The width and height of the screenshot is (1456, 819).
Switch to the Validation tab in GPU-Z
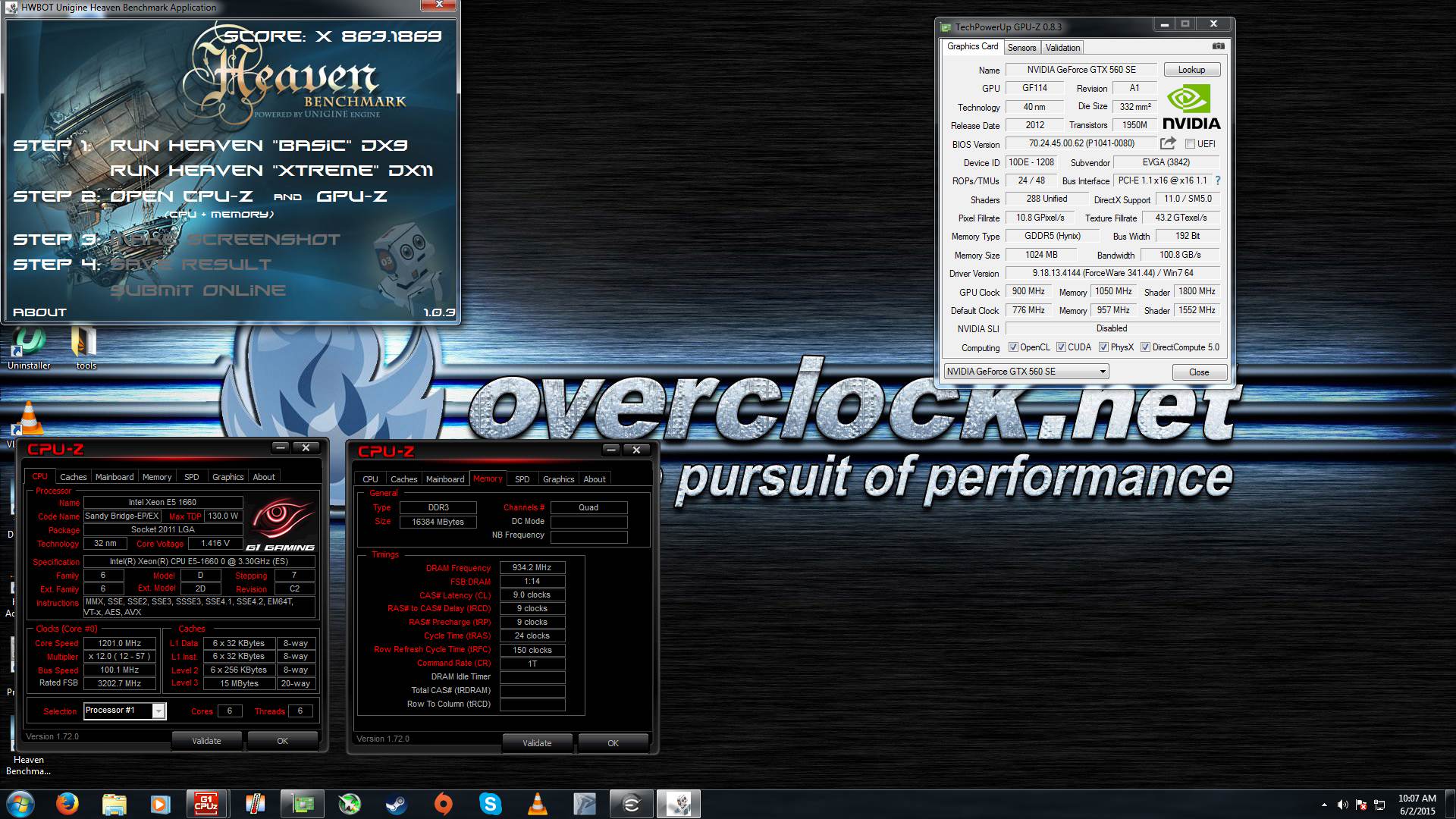coord(1062,48)
